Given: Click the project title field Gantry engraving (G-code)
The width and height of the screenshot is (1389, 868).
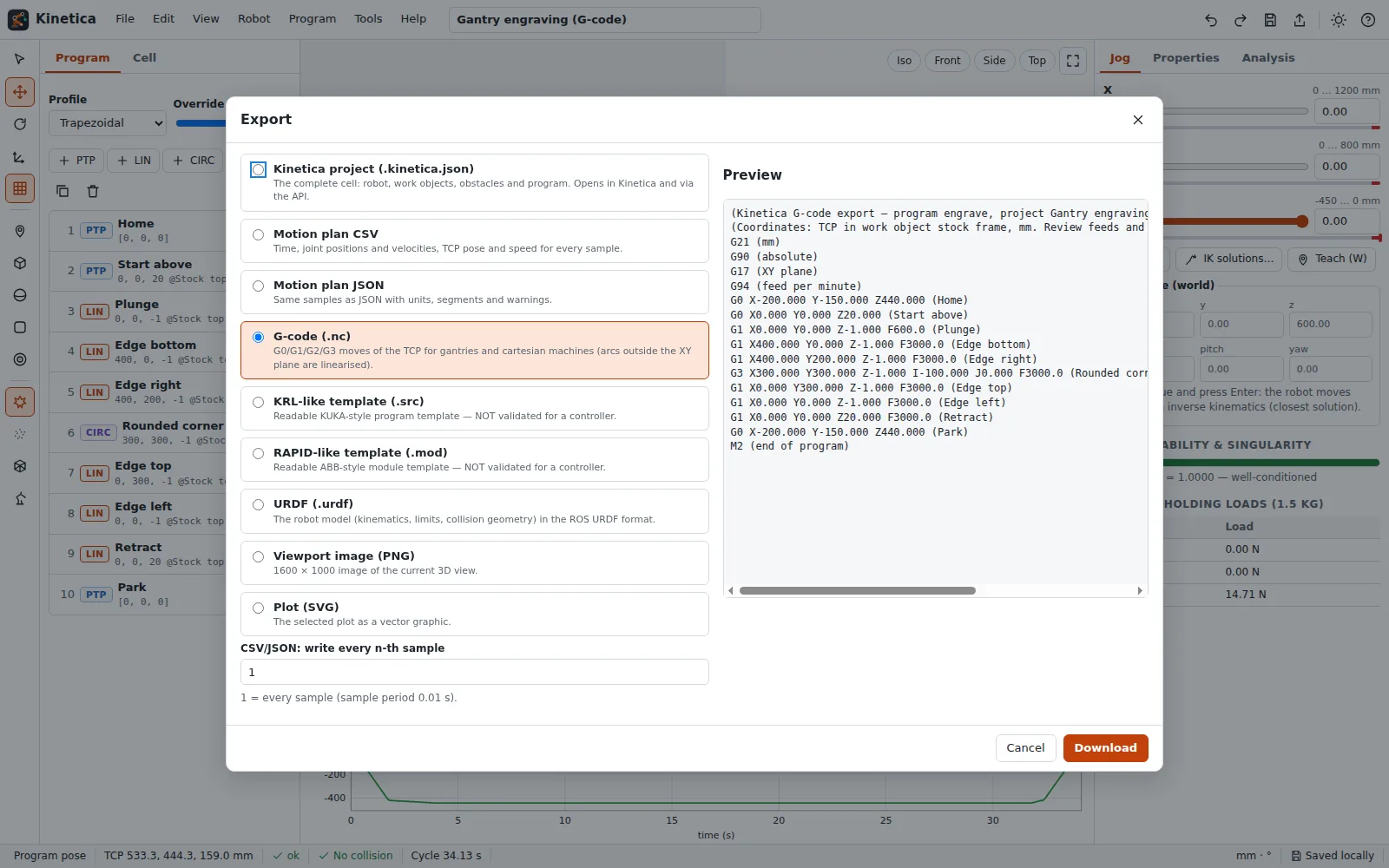Looking at the screenshot, I should point(605,20).
